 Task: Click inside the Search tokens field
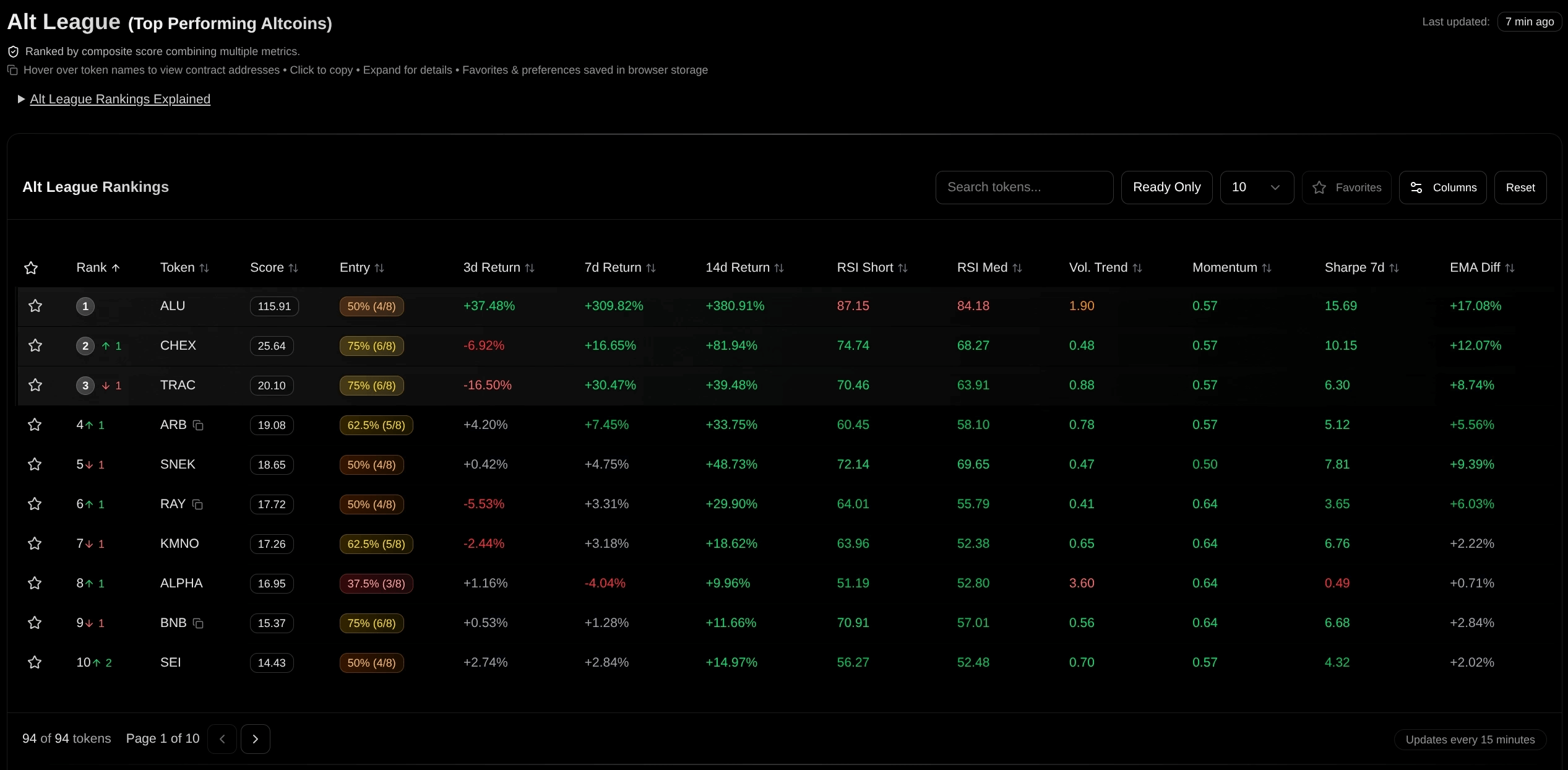1024,187
